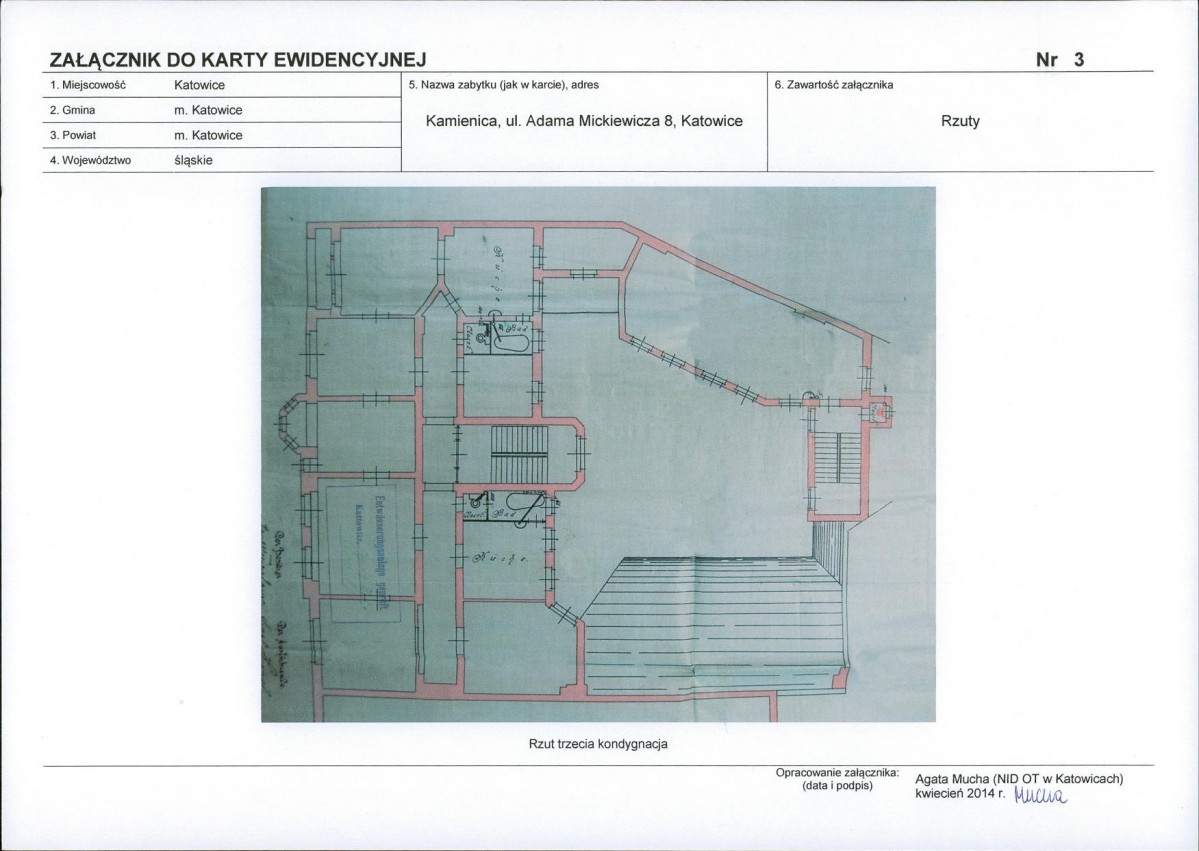This screenshot has width=1199, height=851.
Task: Click the lower bathroom bathtub symbol
Action: (525, 506)
